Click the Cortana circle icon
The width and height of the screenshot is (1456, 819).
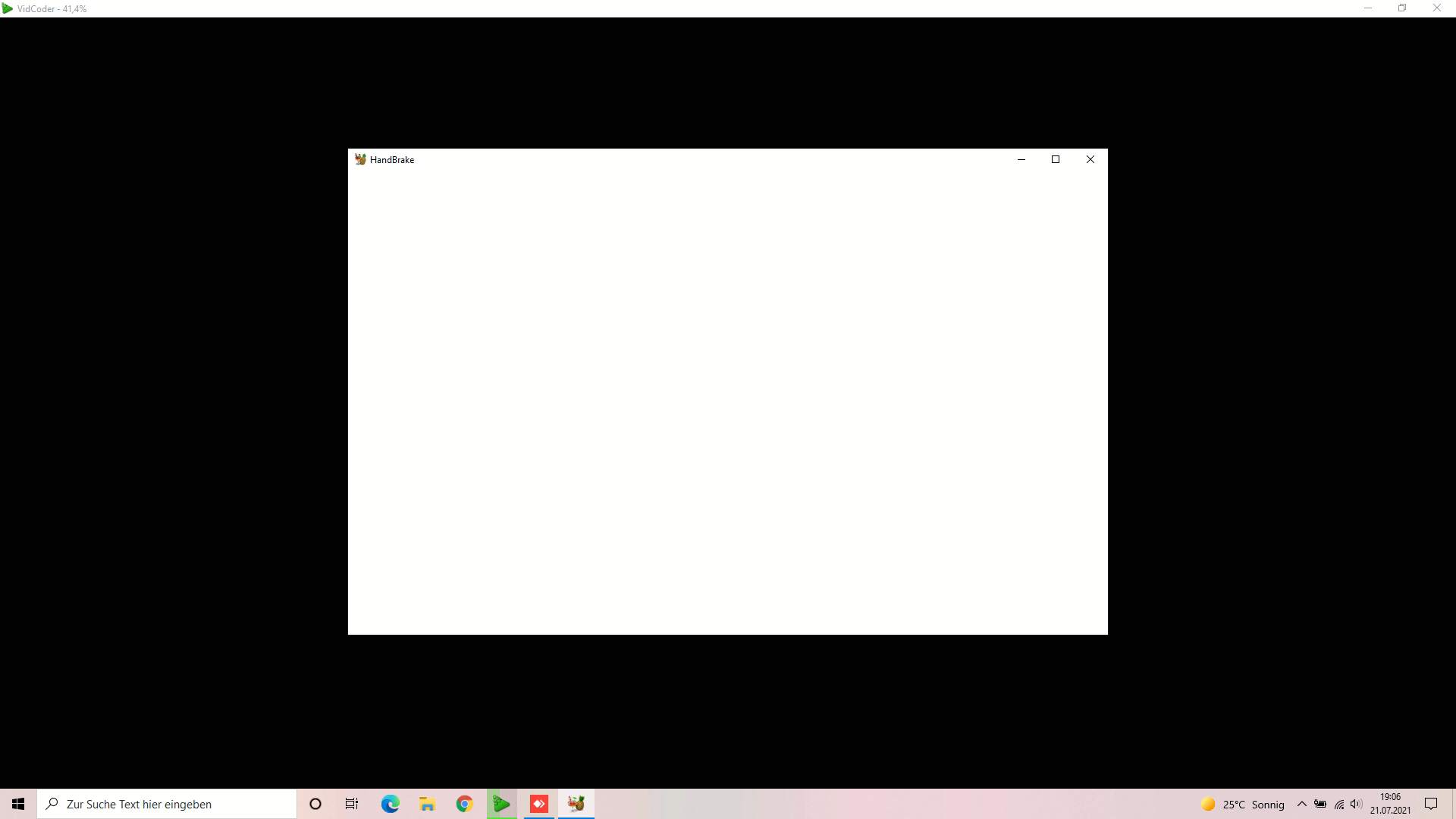[x=315, y=804]
